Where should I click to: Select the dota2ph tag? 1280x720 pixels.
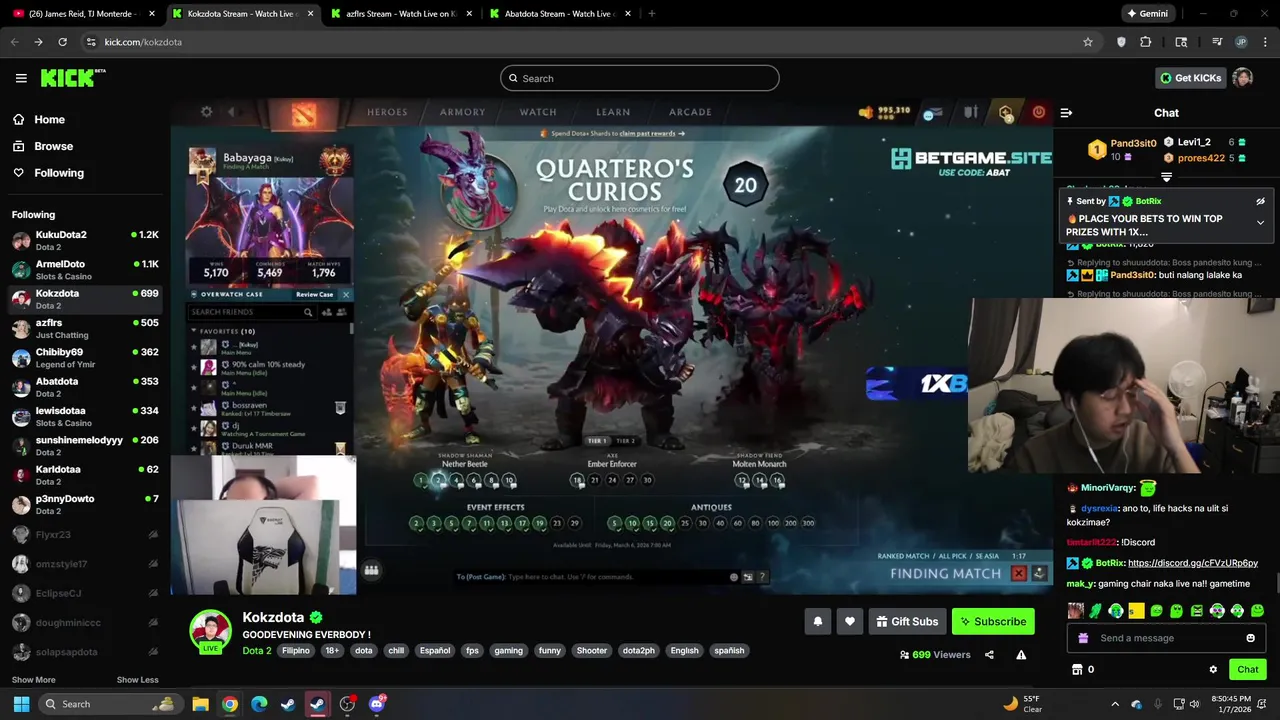point(639,650)
